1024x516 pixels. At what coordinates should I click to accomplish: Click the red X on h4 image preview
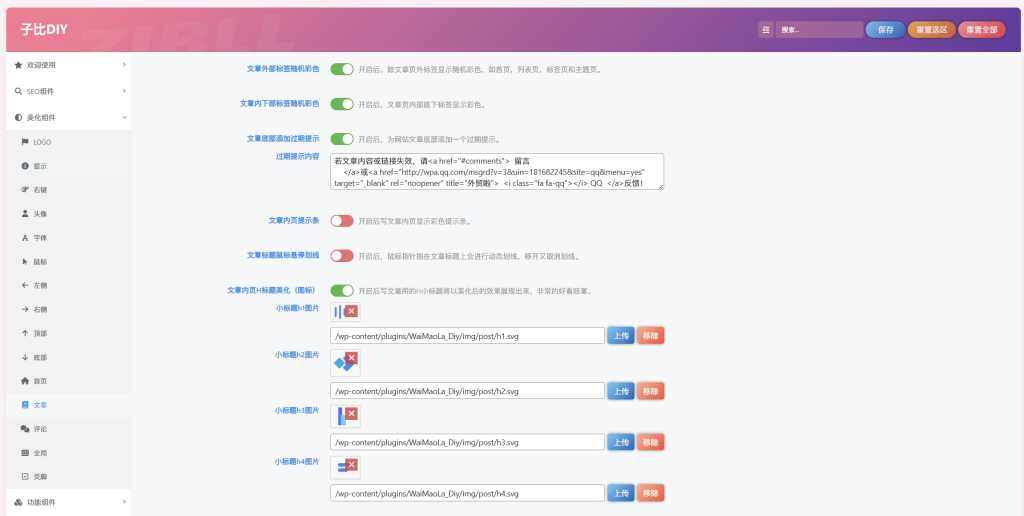[x=351, y=462]
